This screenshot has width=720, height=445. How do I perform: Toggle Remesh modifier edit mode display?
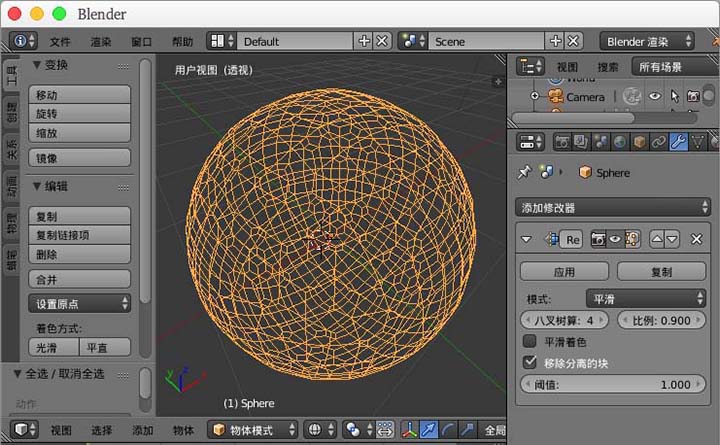pos(632,239)
